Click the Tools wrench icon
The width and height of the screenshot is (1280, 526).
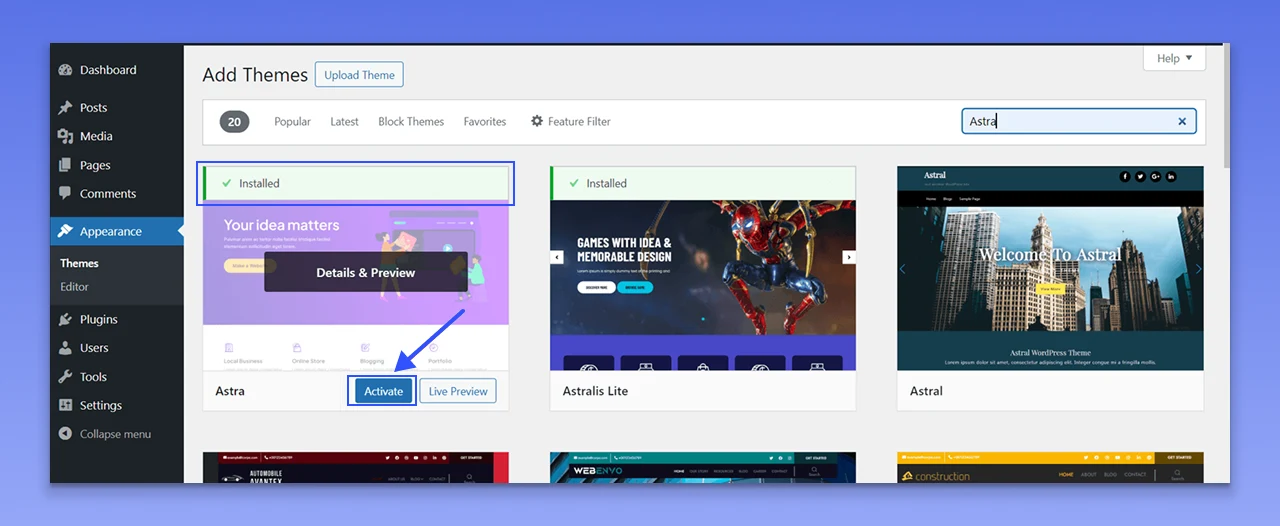click(66, 377)
